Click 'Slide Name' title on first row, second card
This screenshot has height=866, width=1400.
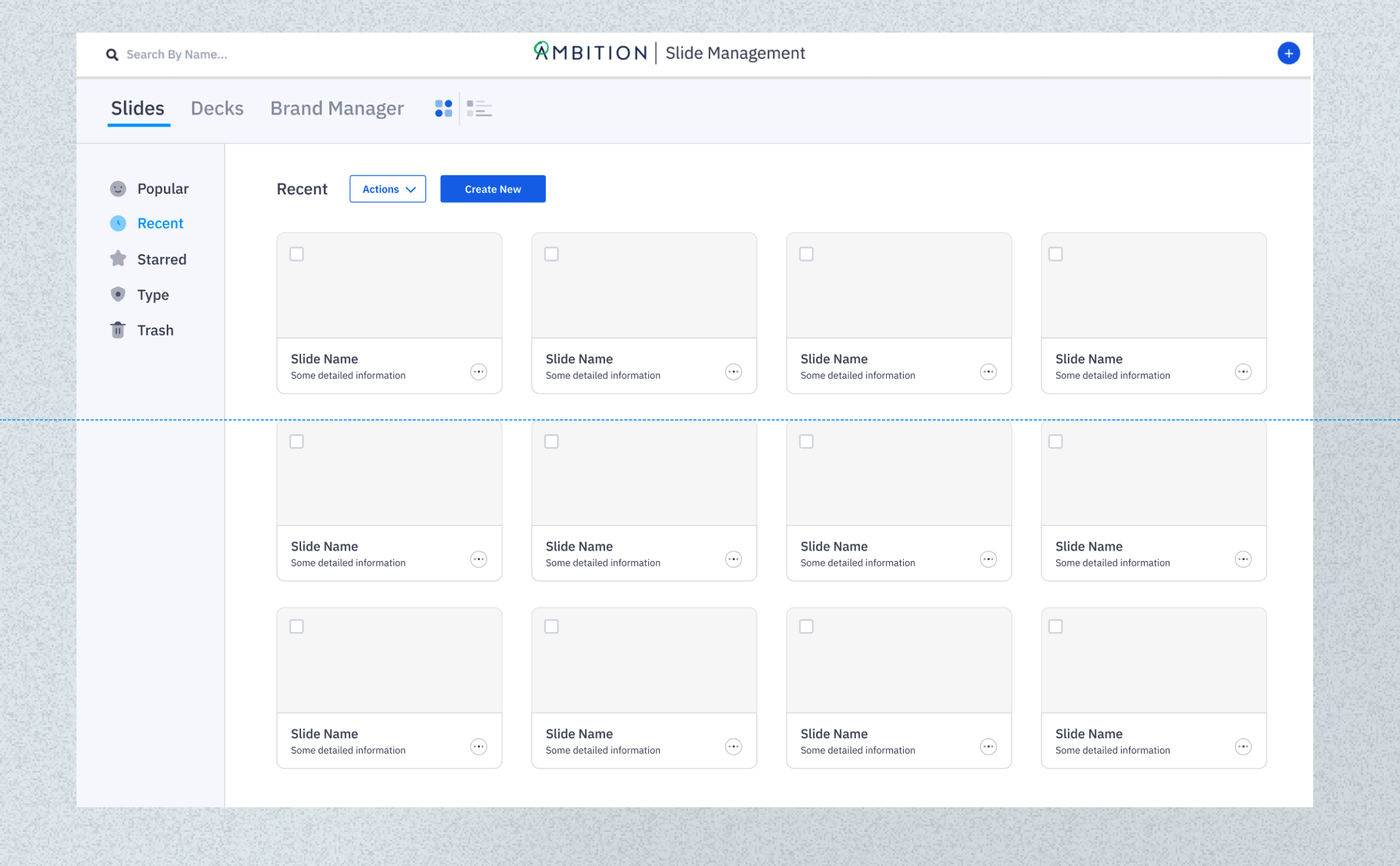[x=579, y=359]
